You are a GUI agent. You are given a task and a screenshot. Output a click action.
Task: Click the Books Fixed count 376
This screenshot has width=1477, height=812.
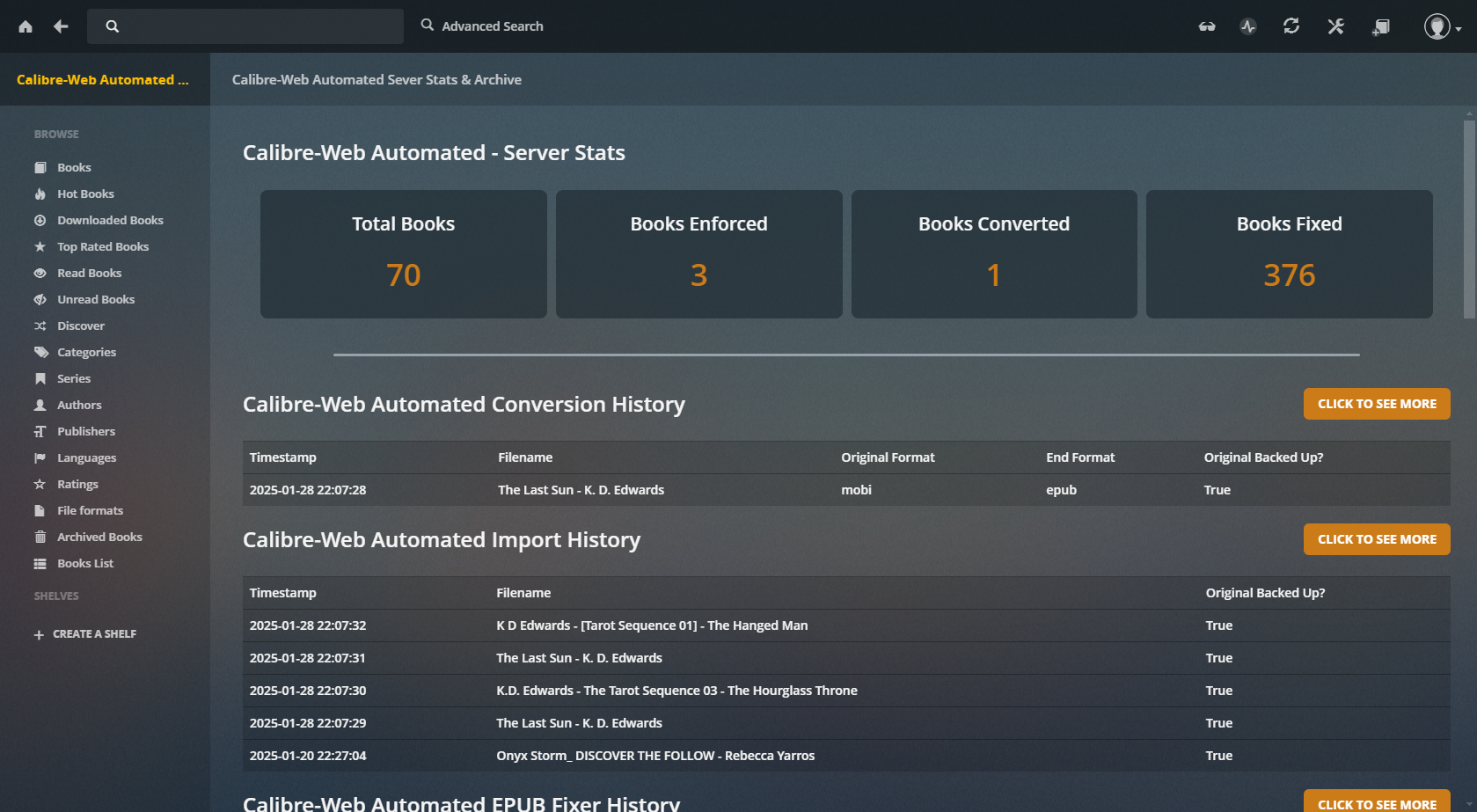pos(1290,275)
